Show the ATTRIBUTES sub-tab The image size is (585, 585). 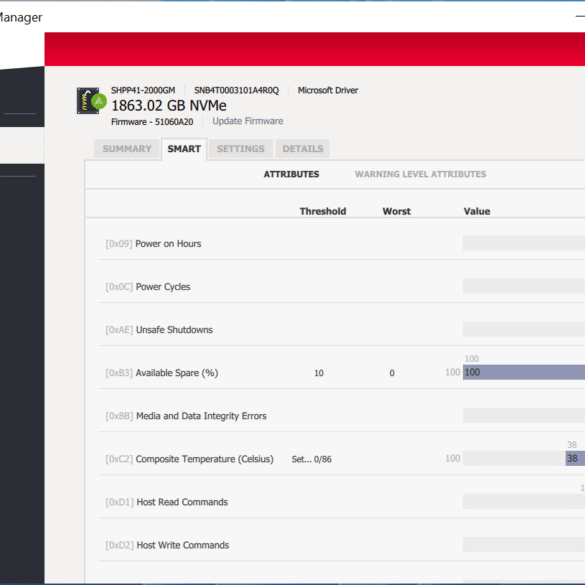click(x=291, y=174)
